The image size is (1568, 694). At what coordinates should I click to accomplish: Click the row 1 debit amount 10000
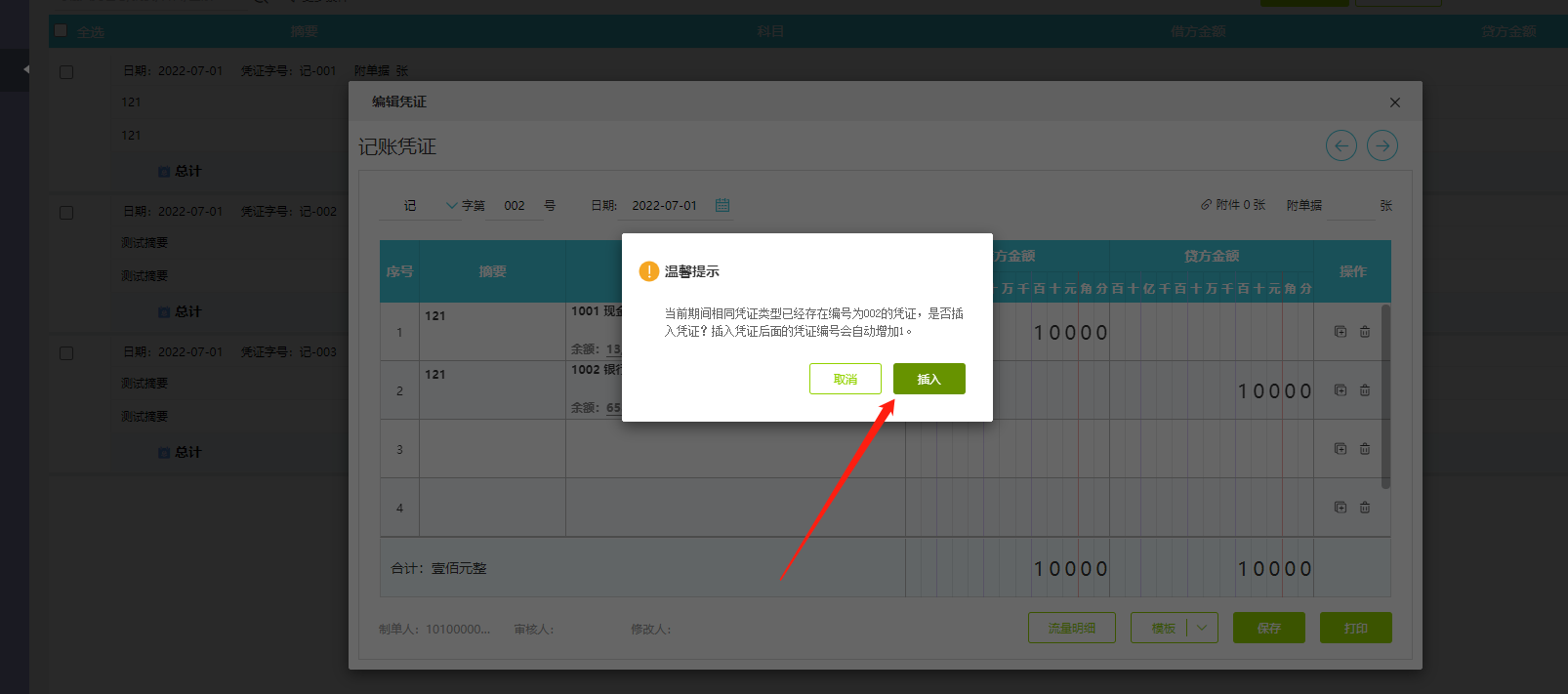(1071, 333)
